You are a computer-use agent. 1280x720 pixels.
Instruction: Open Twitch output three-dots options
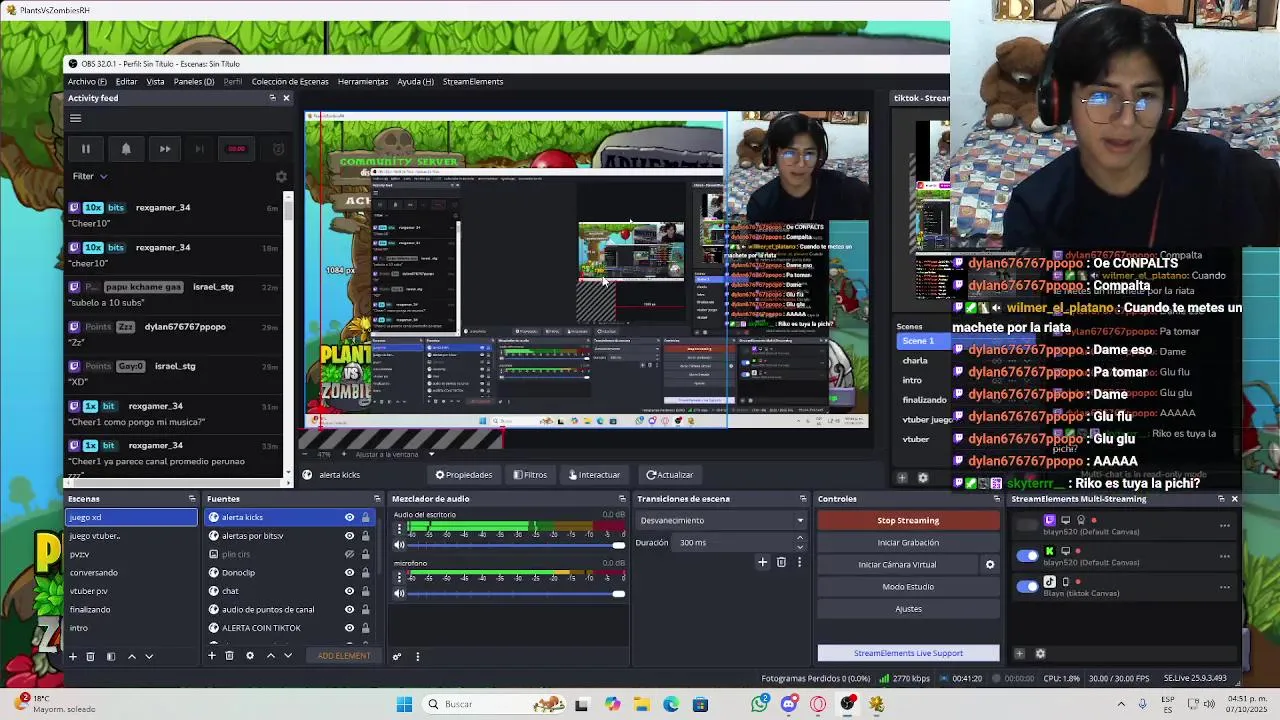pyautogui.click(x=1224, y=525)
